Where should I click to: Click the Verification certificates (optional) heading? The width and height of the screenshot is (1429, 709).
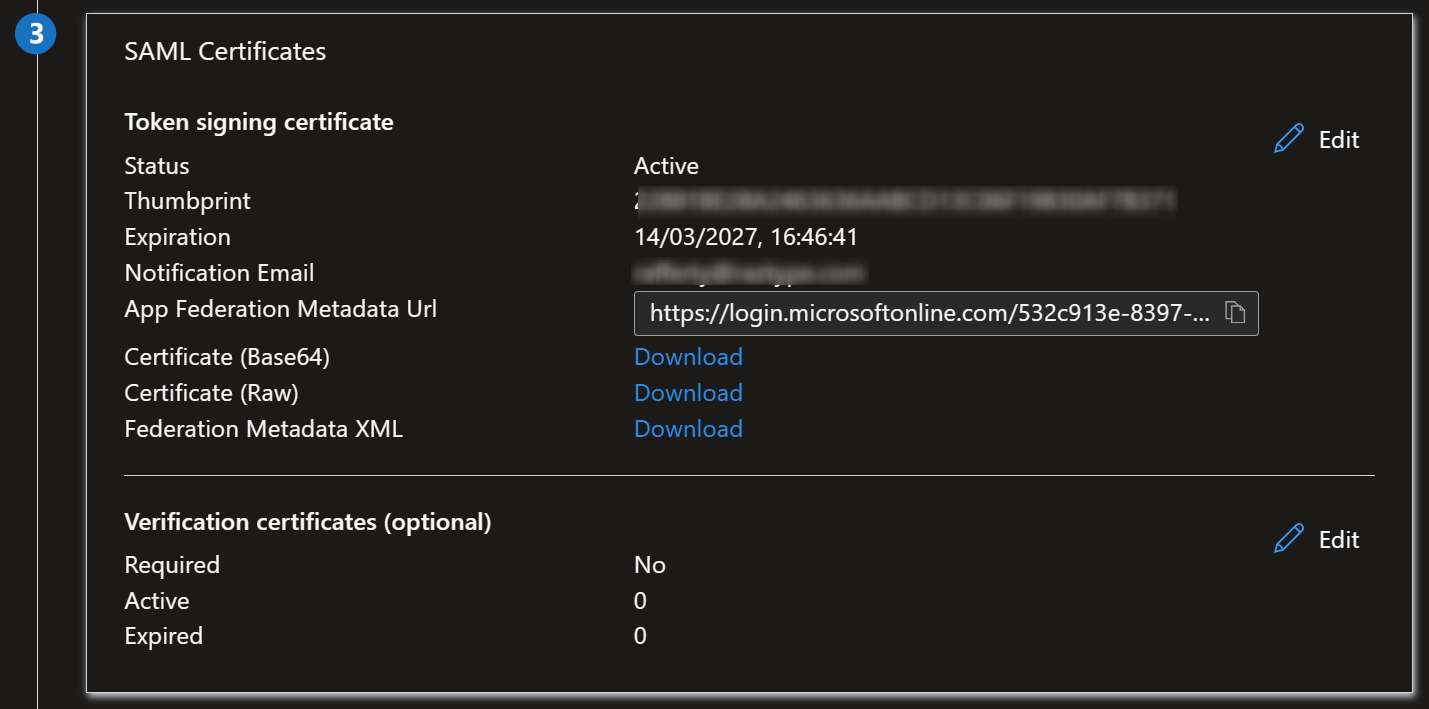click(x=307, y=522)
